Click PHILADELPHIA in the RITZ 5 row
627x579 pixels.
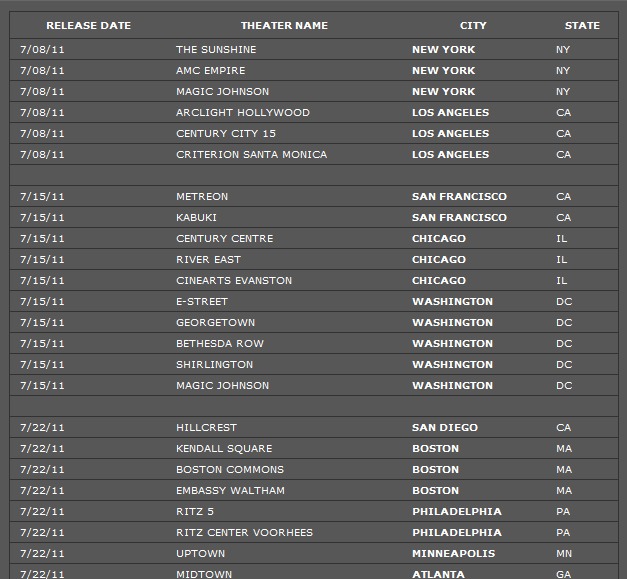click(457, 511)
